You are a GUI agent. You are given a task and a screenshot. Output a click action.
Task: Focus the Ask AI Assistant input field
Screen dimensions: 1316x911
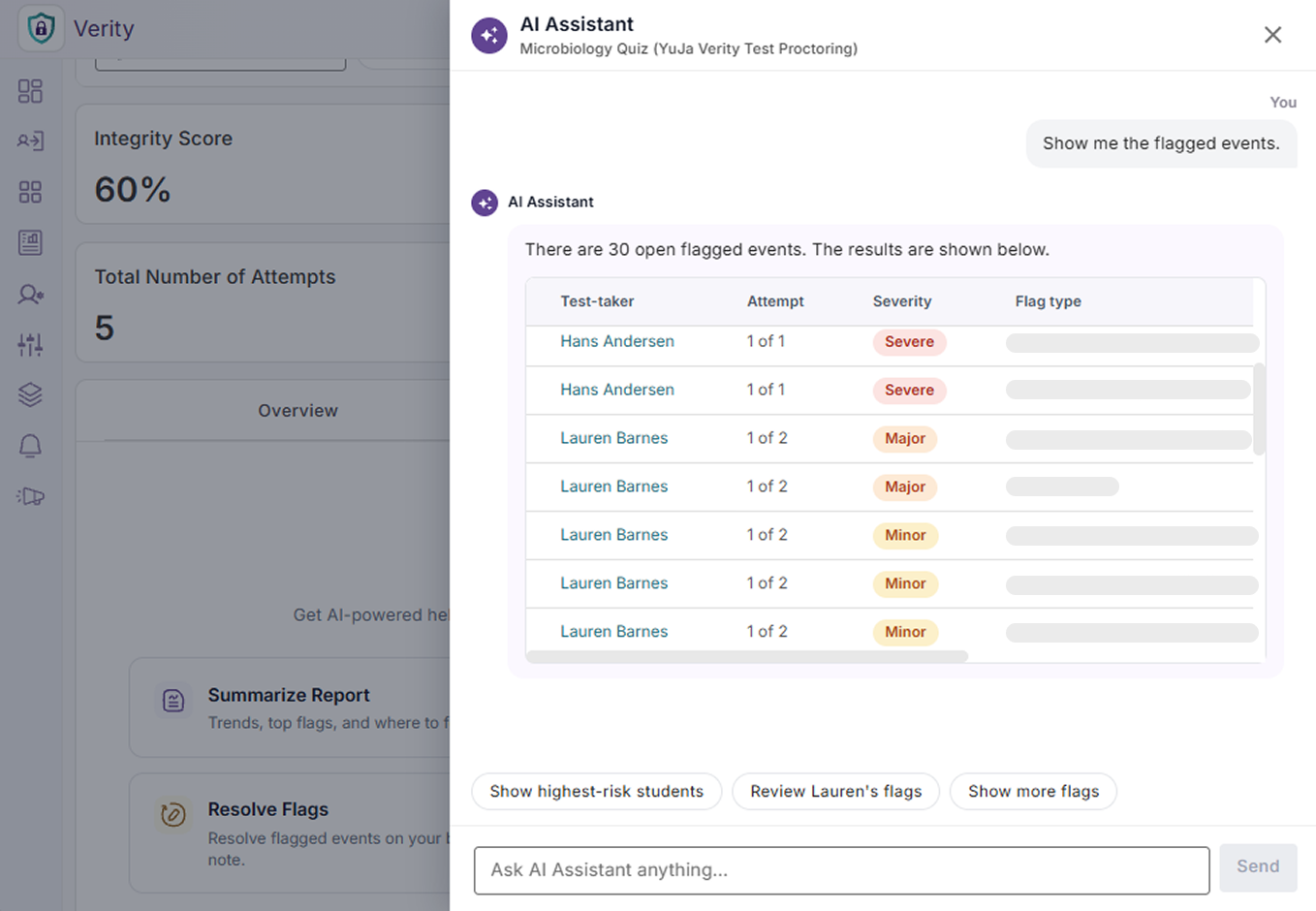[x=841, y=870]
